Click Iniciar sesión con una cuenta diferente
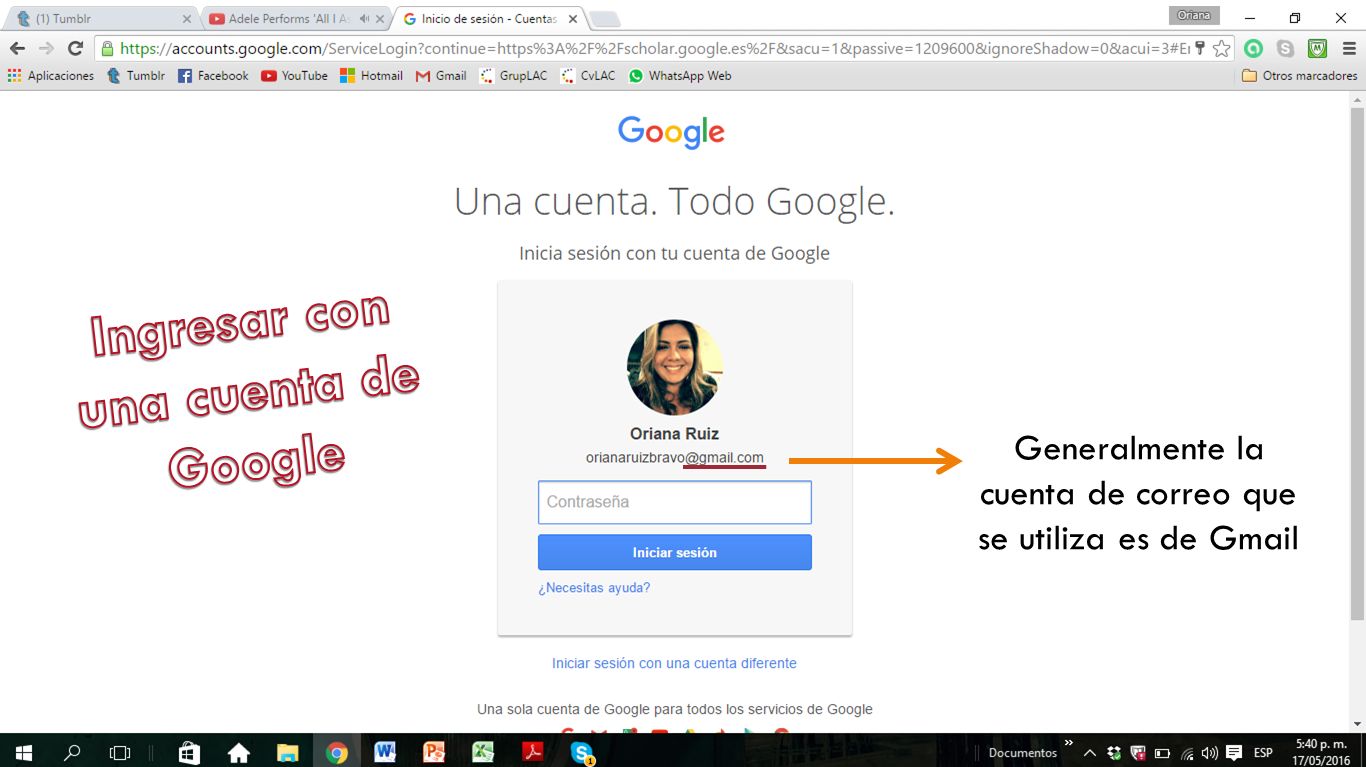Image resolution: width=1366 pixels, height=767 pixels. pyautogui.click(x=674, y=663)
